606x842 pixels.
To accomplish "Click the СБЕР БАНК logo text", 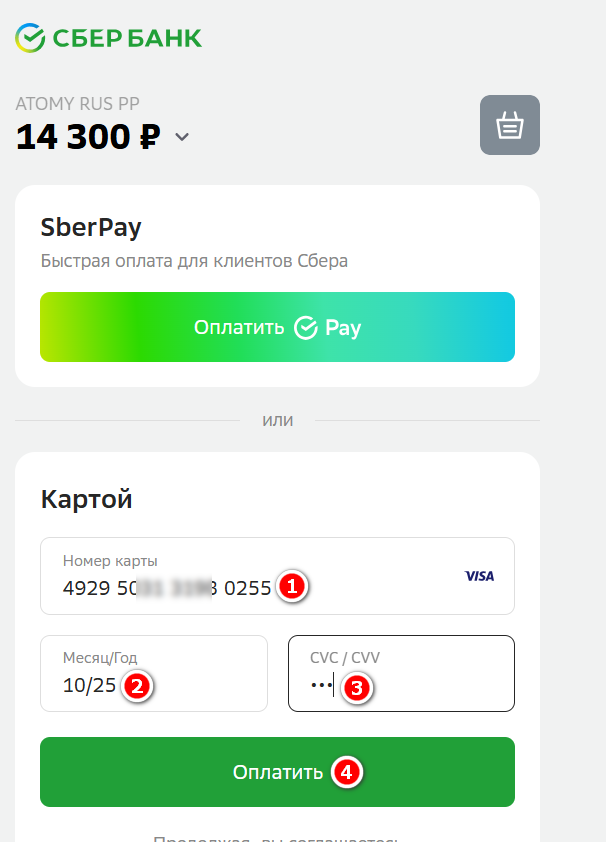I will click(126, 39).
